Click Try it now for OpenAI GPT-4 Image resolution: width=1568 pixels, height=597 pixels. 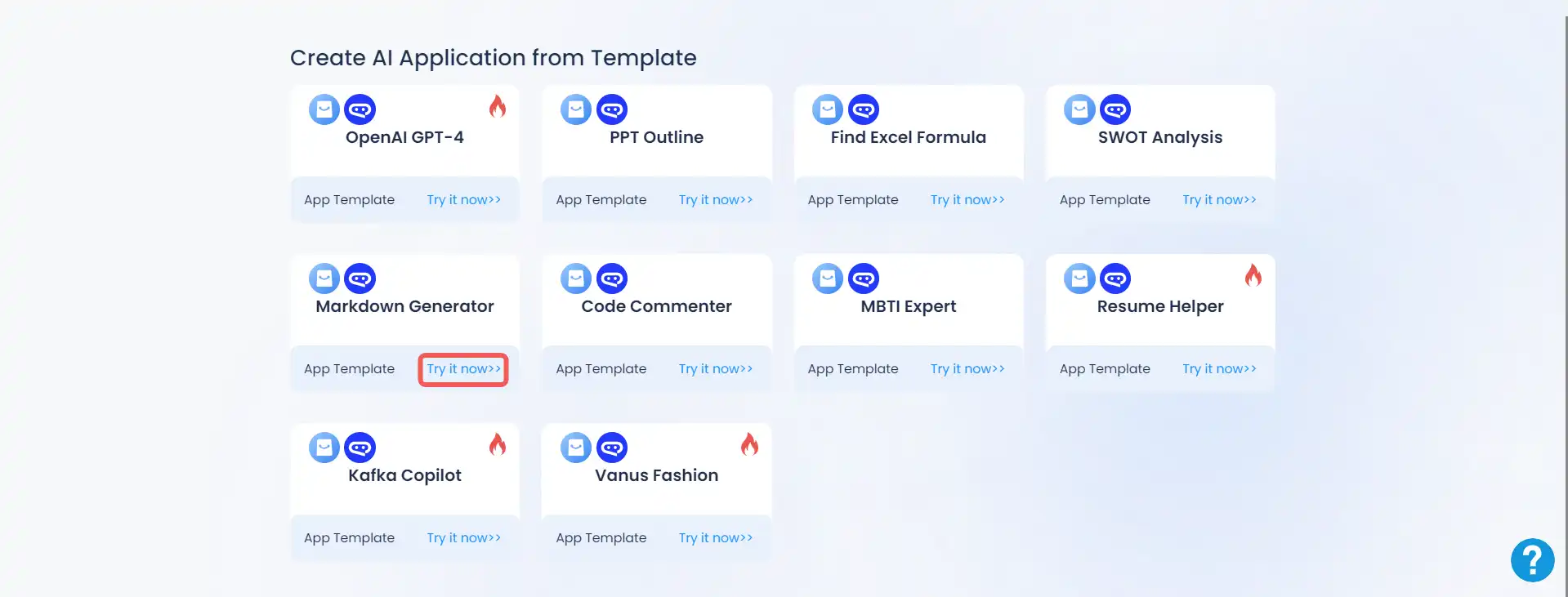463,200
